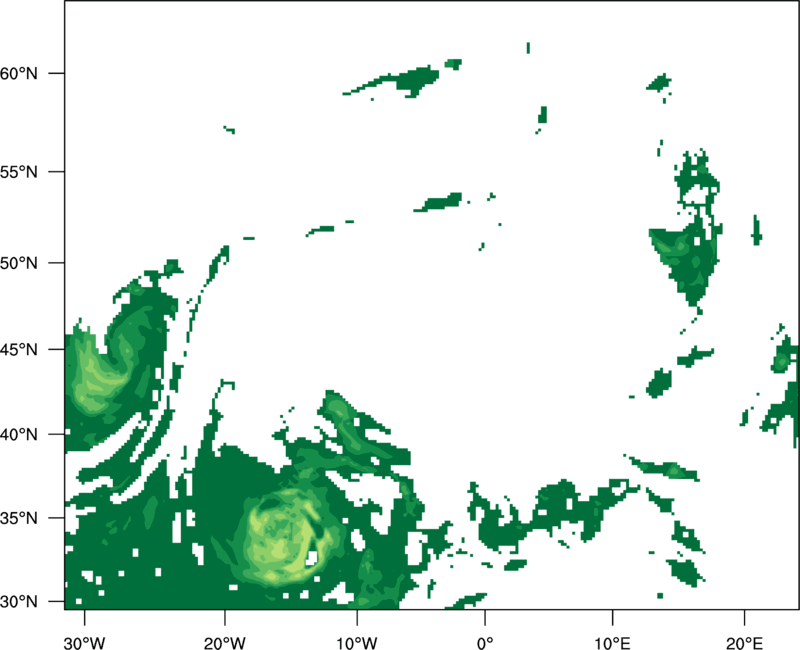The image size is (800, 650).
Task: Select the 40°N axis label
Action: [x=19, y=435]
